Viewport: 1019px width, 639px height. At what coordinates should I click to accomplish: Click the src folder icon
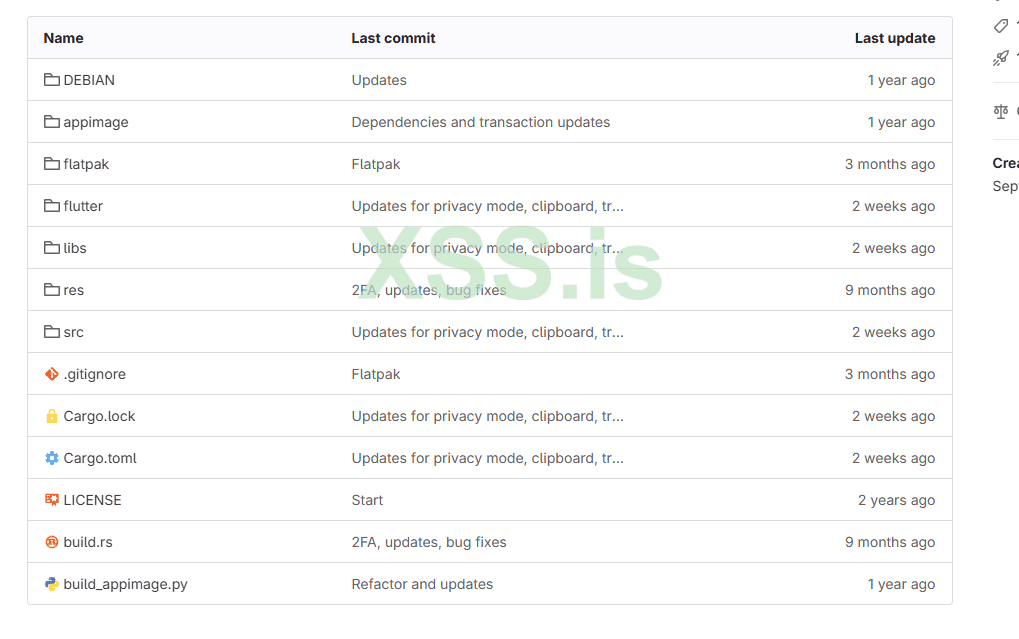pyautogui.click(x=52, y=332)
